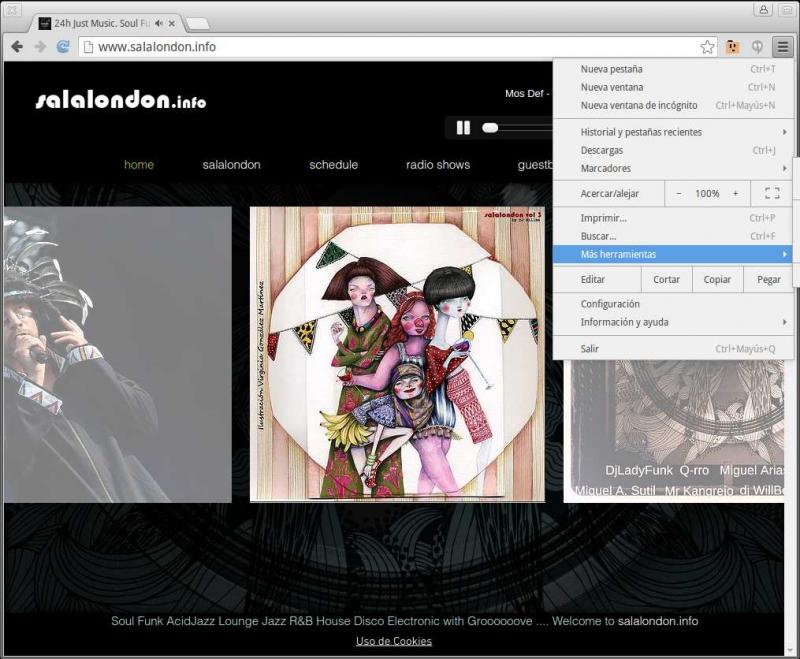Image resolution: width=800 pixels, height=659 pixels.
Task: Open the radio shows nav link
Action: tap(438, 165)
